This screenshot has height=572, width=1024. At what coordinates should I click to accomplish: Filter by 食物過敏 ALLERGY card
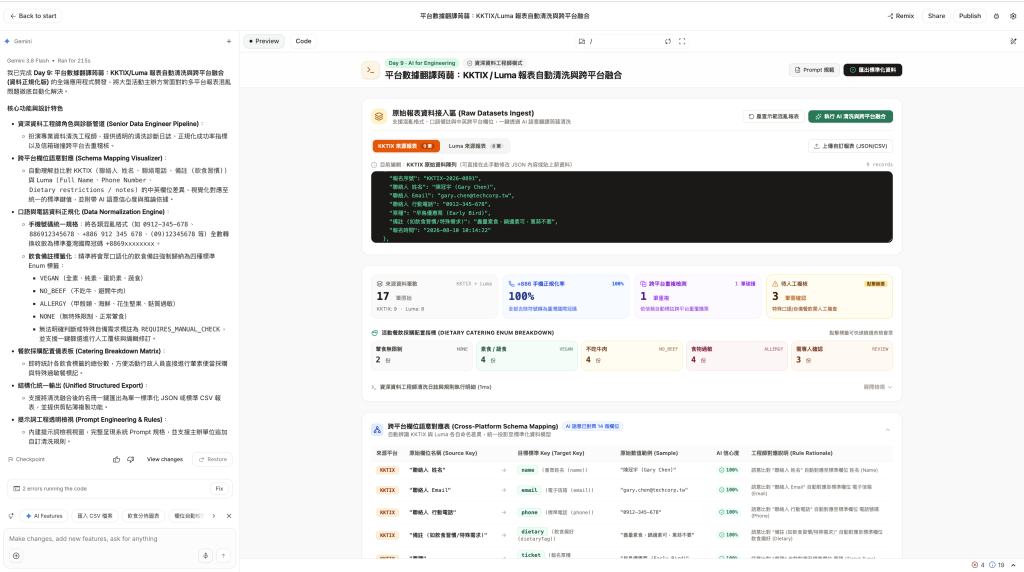point(737,356)
